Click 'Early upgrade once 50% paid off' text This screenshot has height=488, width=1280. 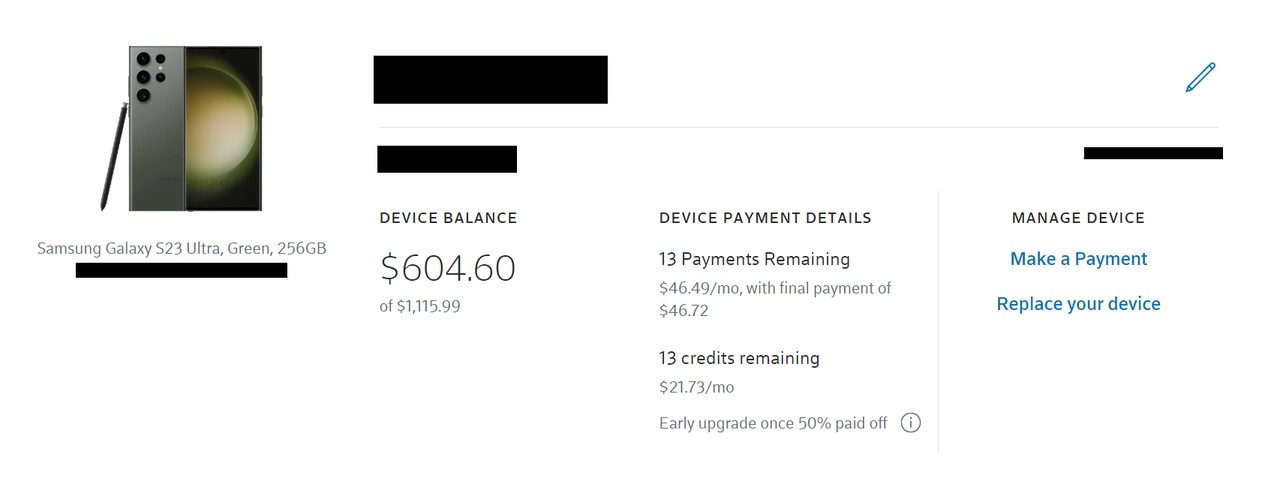click(773, 423)
